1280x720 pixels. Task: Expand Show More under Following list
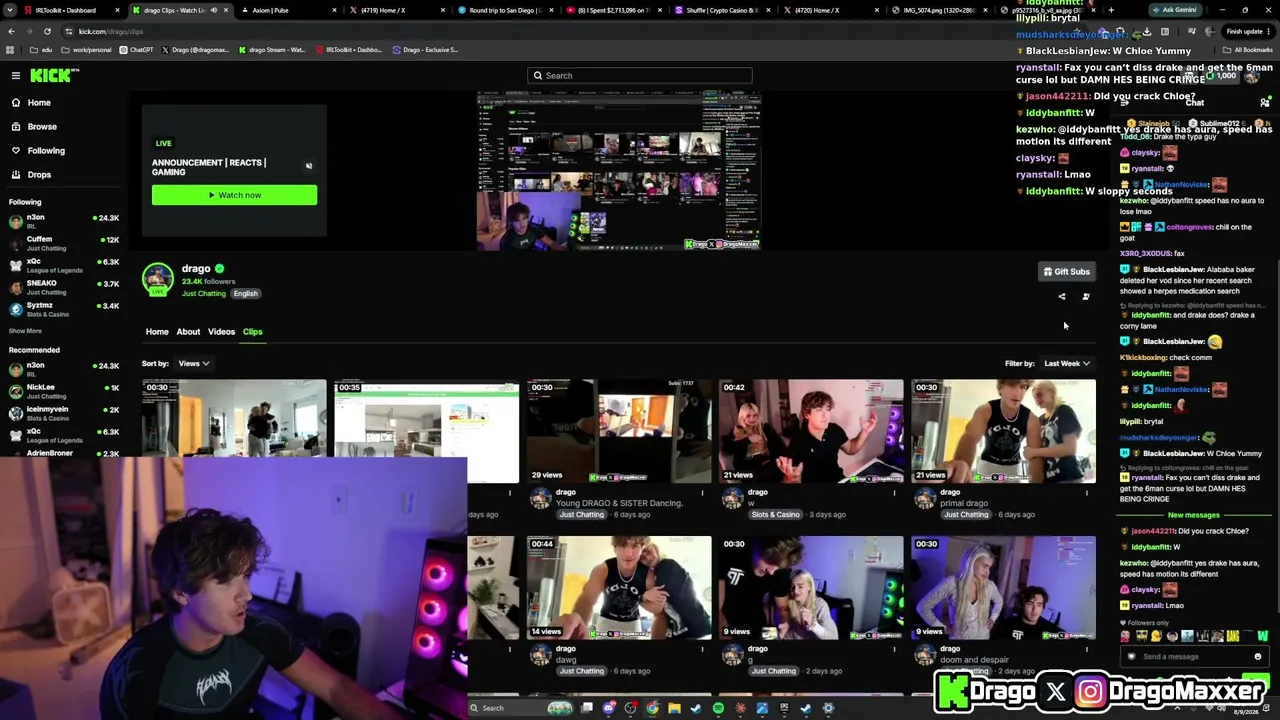(x=25, y=331)
